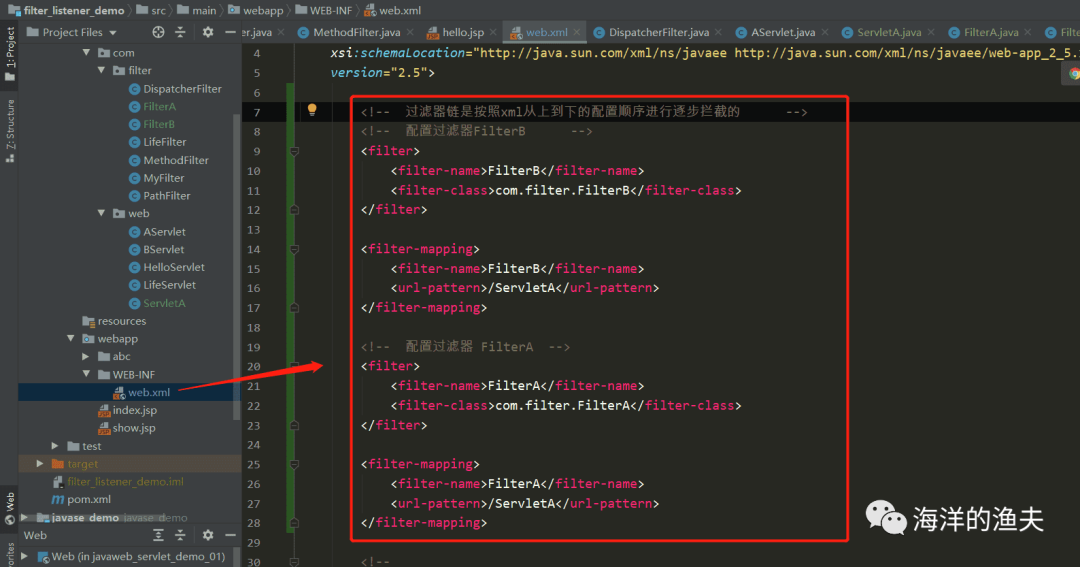Viewport: 1080px width, 567px height.
Task: Collapse the filter package folder
Action: [102, 70]
